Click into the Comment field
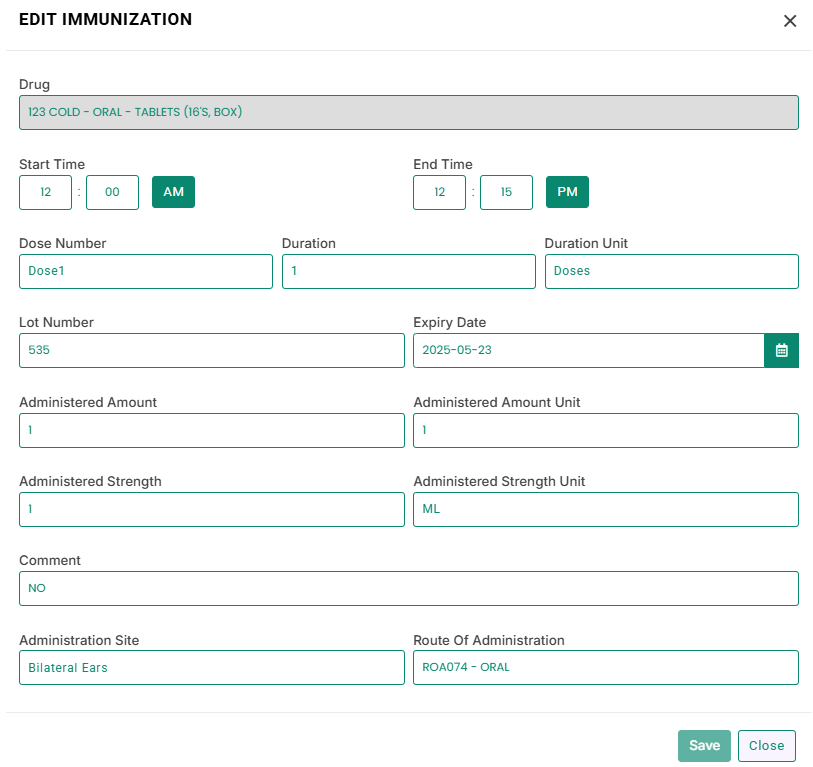 tap(409, 589)
